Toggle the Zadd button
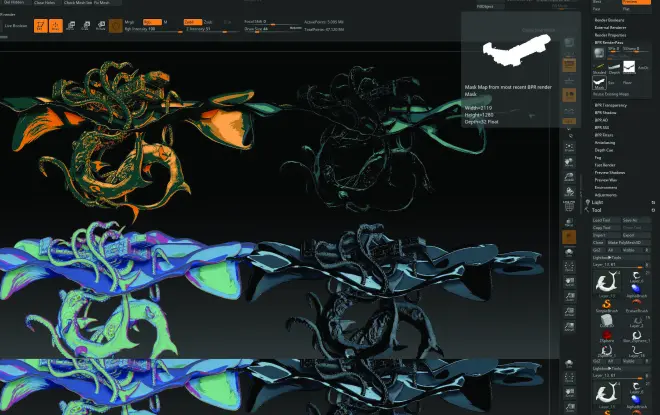 pos(191,21)
